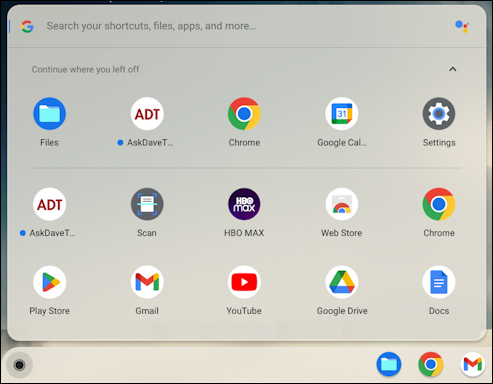
Task: Open Files from the shelf
Action: [389, 364]
